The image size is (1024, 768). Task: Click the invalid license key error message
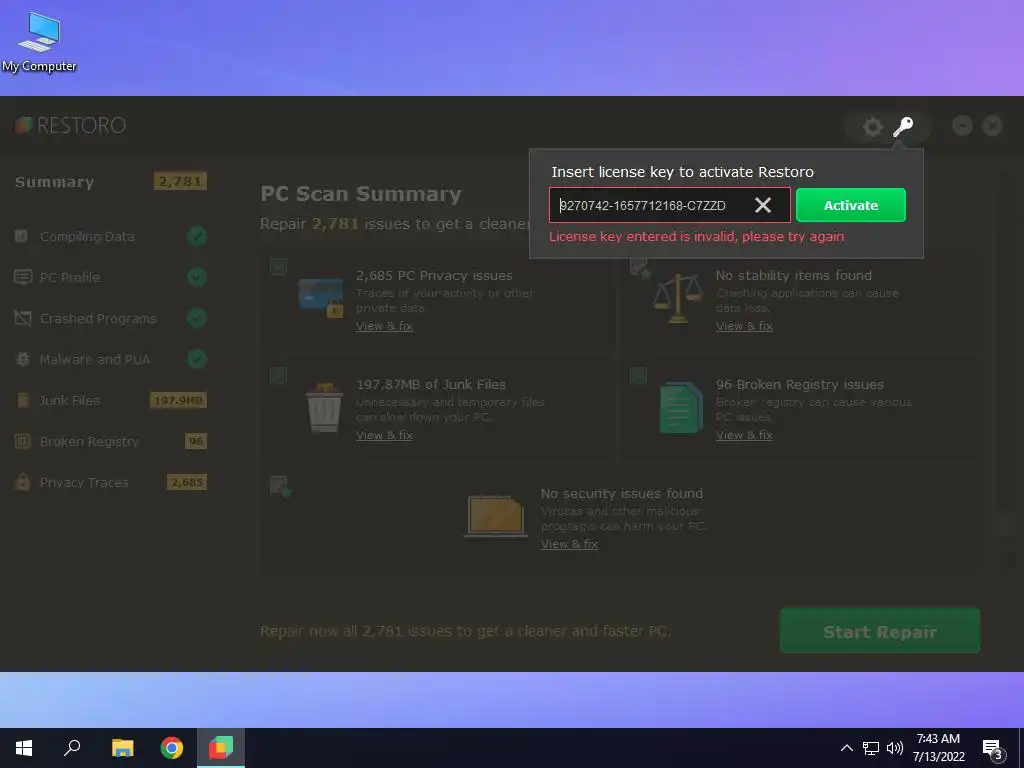[x=696, y=236]
